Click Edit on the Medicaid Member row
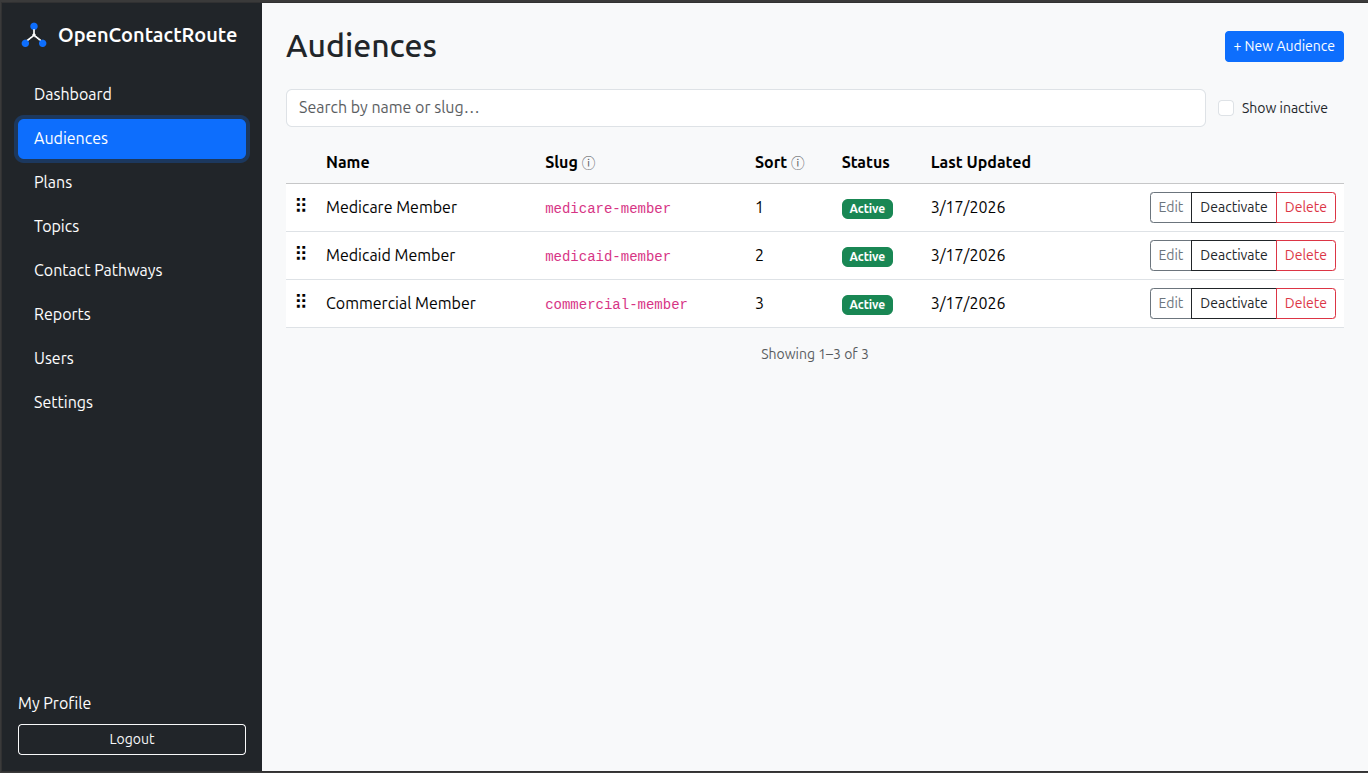The height and width of the screenshot is (773, 1368). (1170, 255)
